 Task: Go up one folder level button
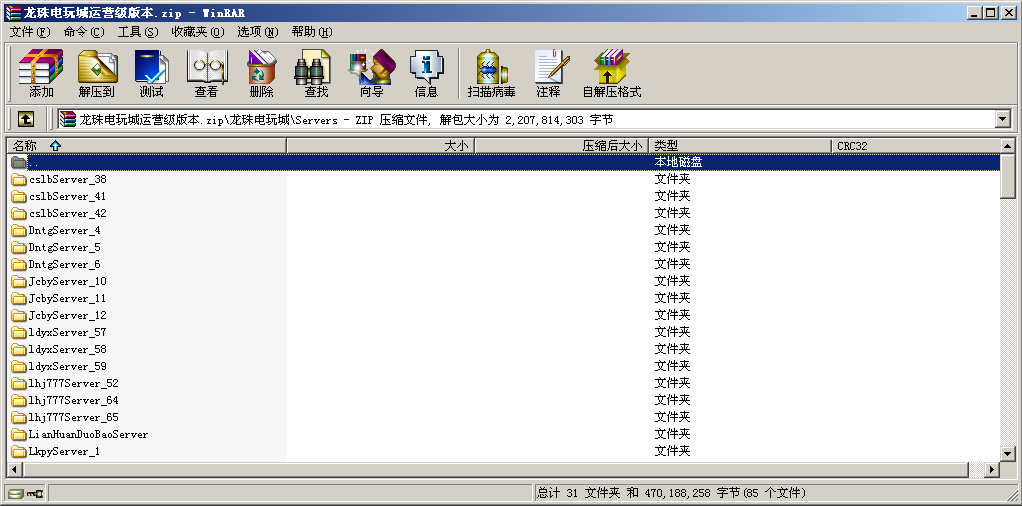(x=26, y=119)
